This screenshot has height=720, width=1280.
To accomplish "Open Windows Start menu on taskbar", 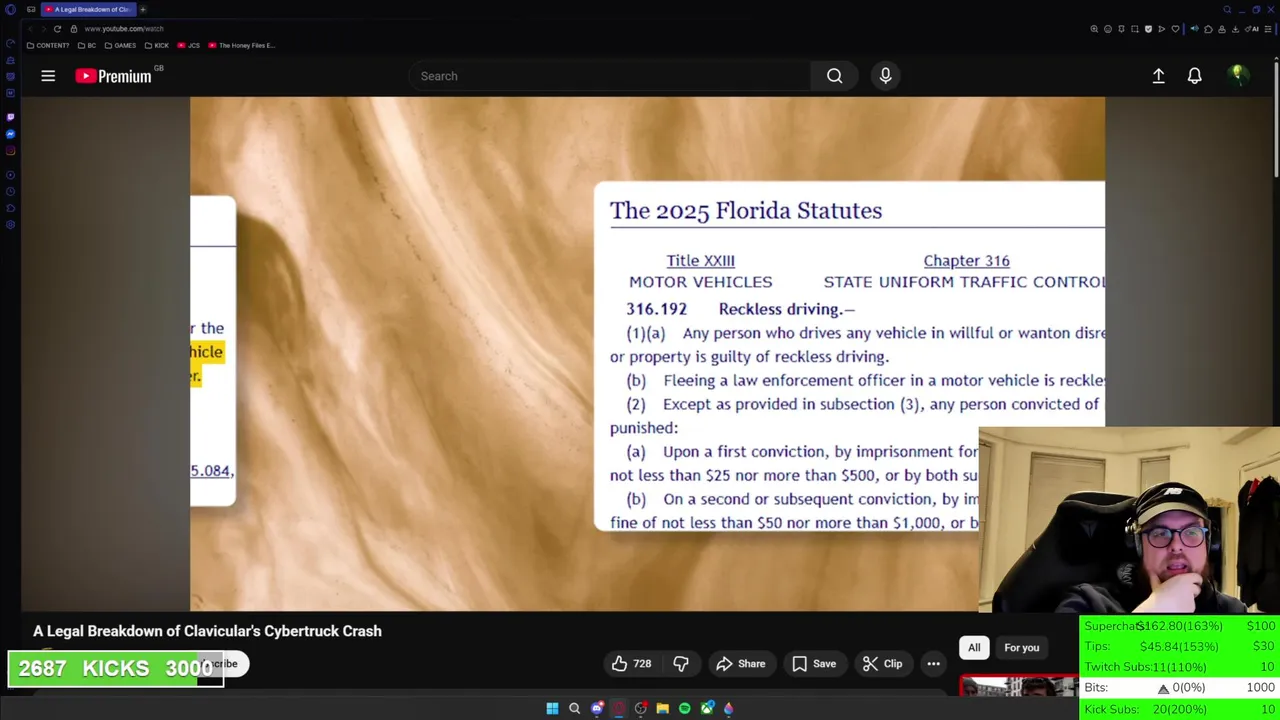I will [552, 708].
